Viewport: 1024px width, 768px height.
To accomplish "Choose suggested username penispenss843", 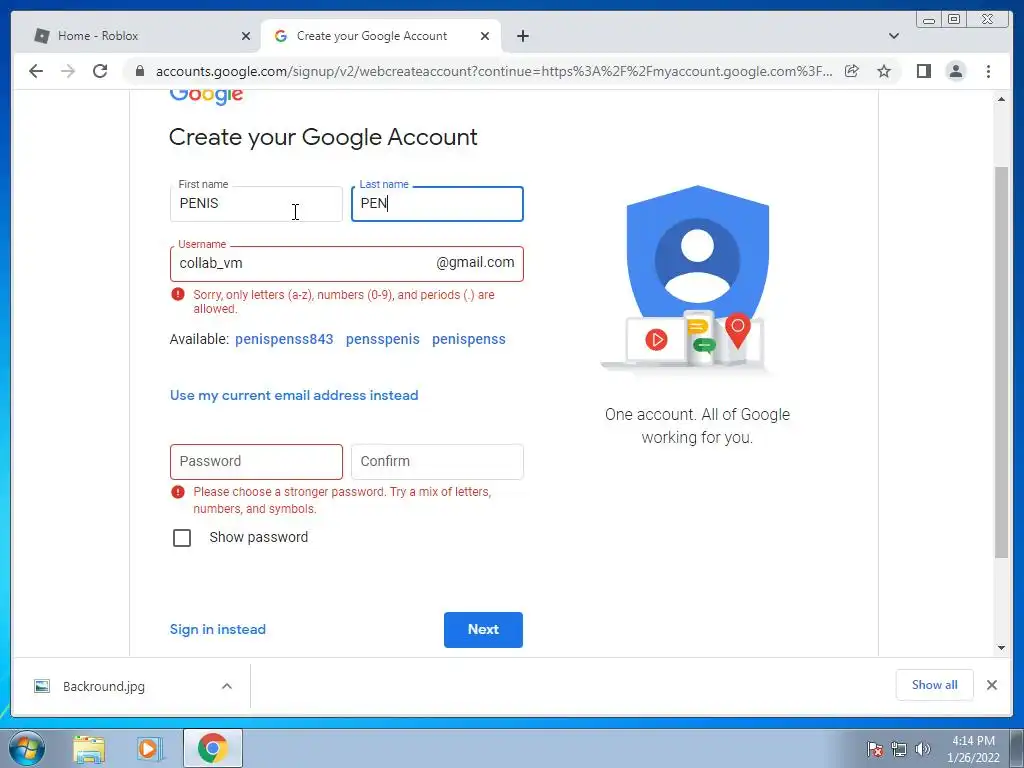I will pyautogui.click(x=284, y=339).
